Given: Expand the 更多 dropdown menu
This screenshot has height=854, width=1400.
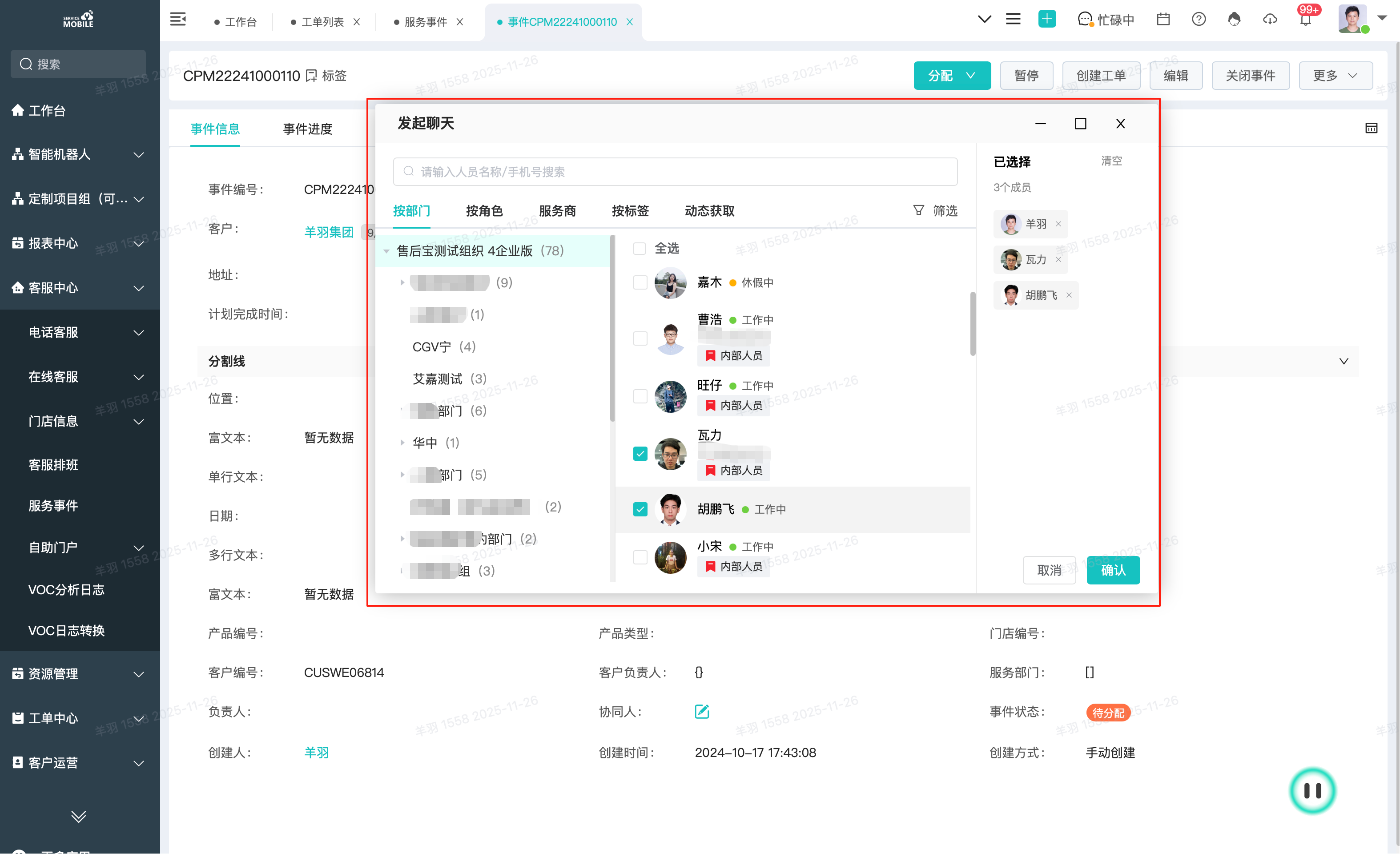Looking at the screenshot, I should click(1335, 76).
